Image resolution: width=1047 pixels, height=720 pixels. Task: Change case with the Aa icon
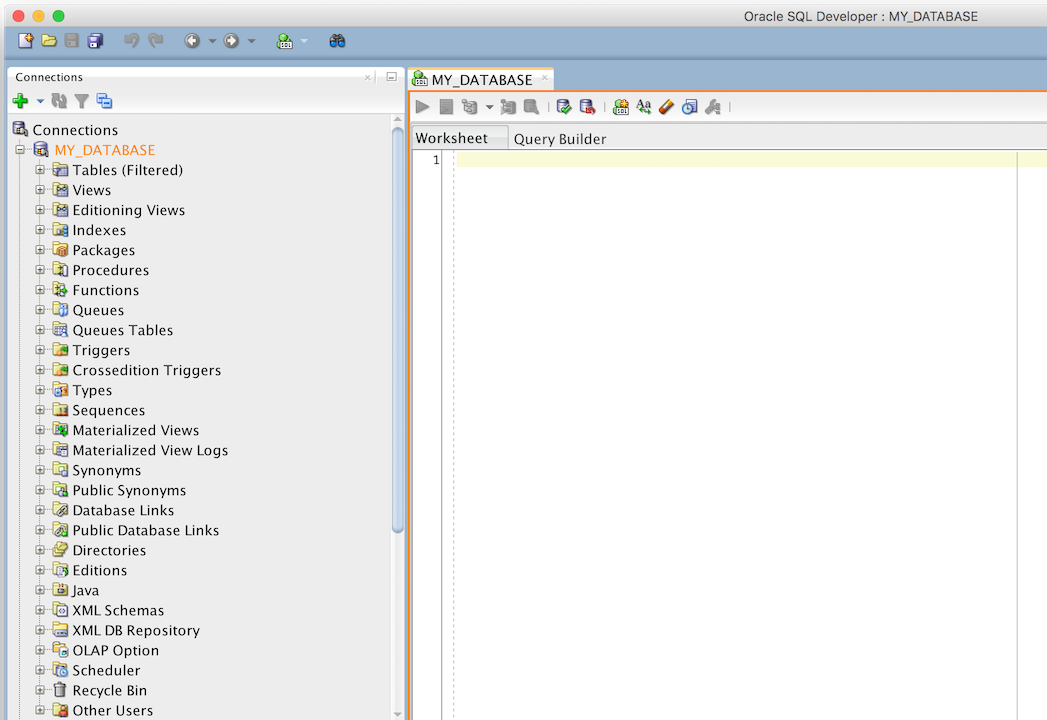click(x=644, y=106)
